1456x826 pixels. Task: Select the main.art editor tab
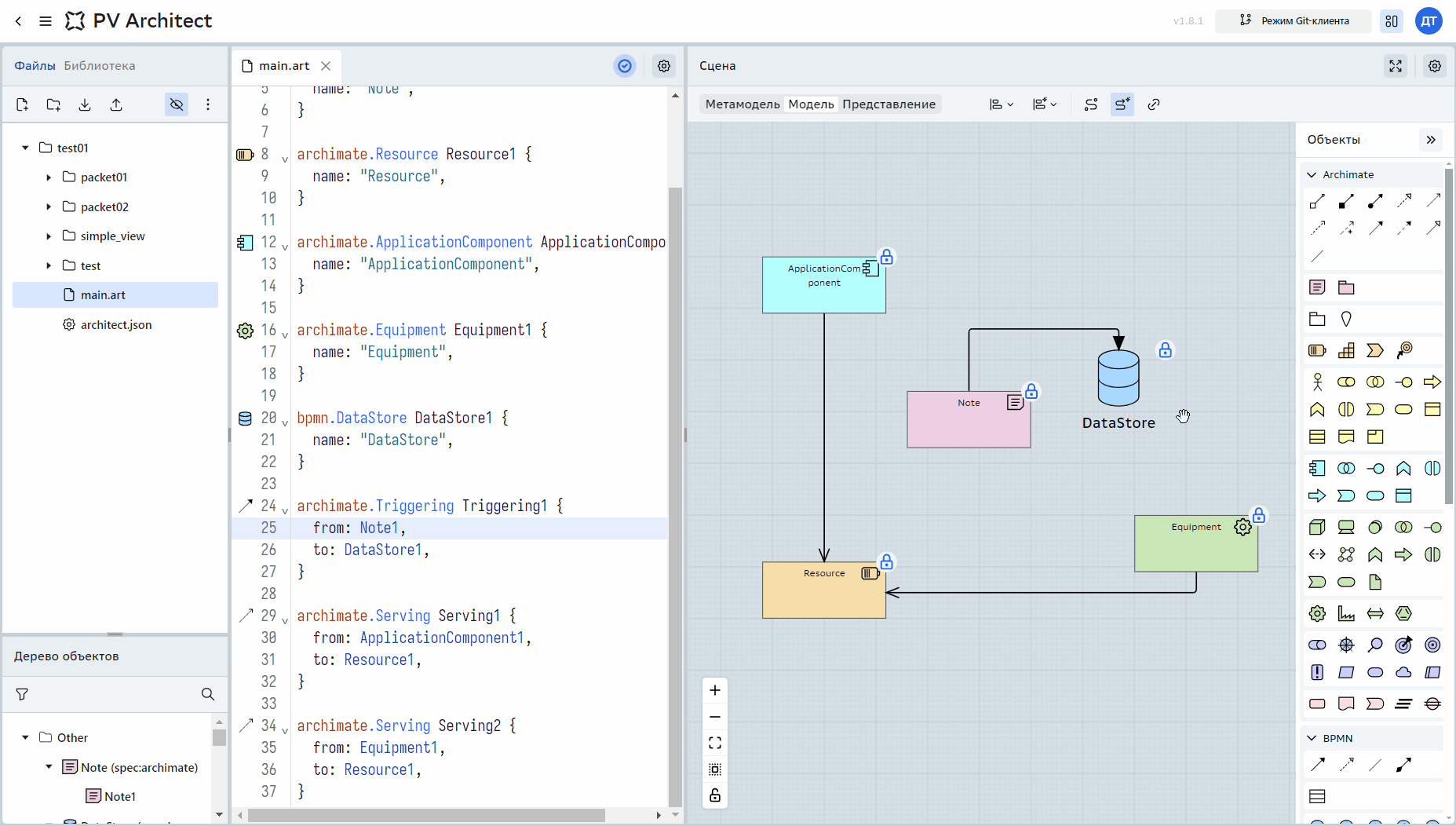pos(285,66)
